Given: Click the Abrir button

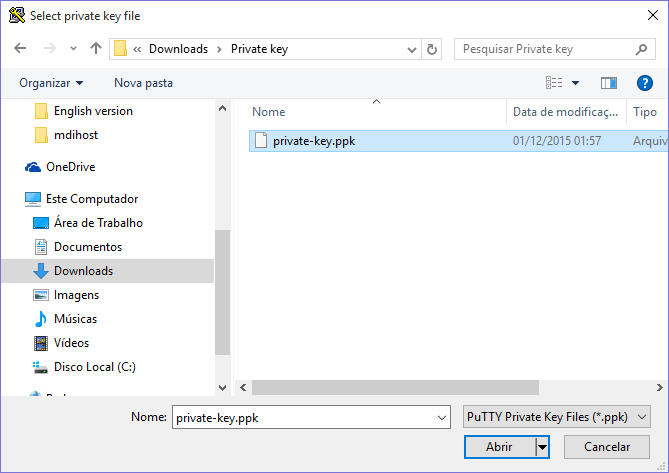Looking at the screenshot, I should pos(499,447).
